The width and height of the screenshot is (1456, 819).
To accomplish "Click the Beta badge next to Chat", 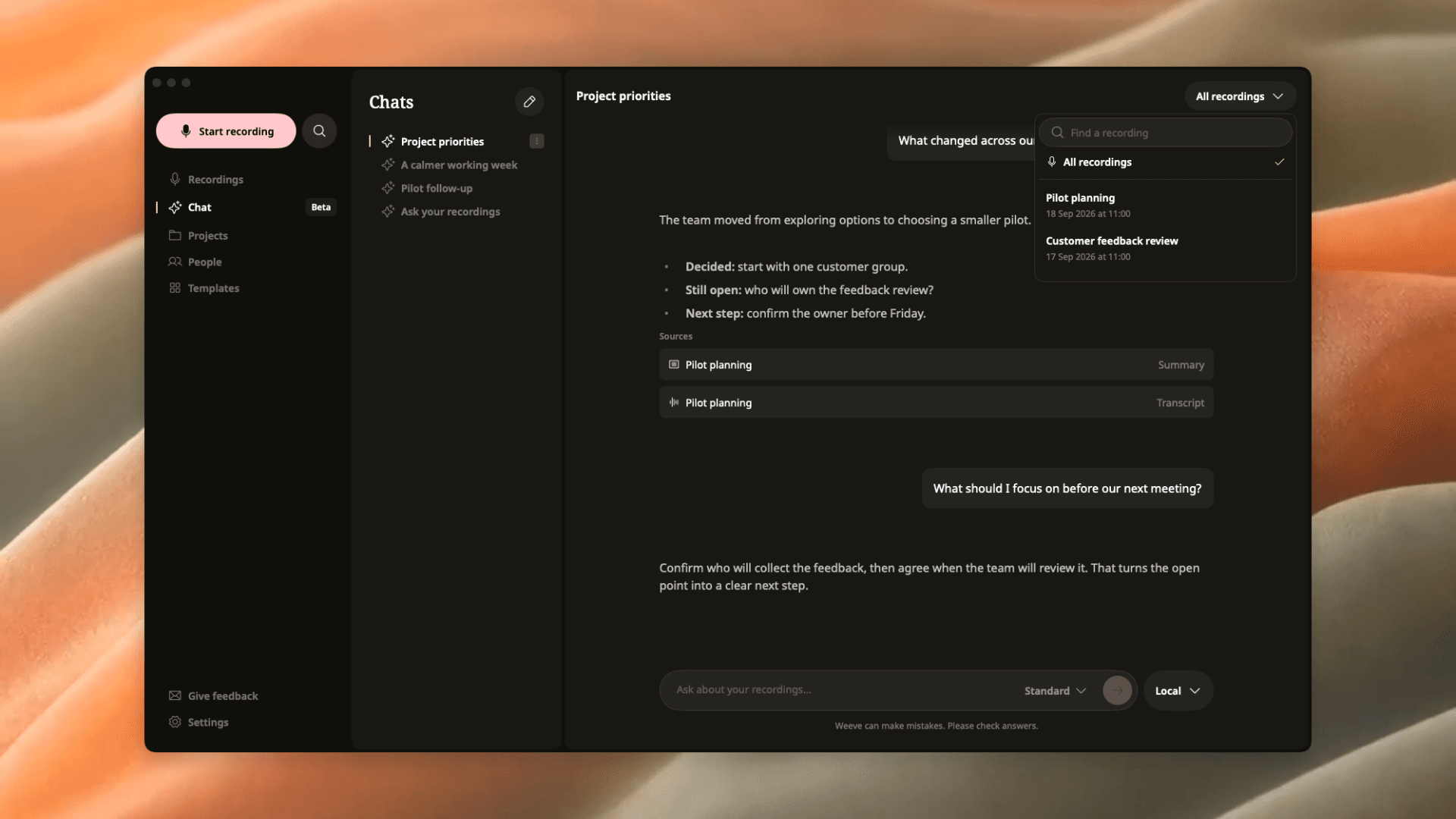I will tap(321, 207).
